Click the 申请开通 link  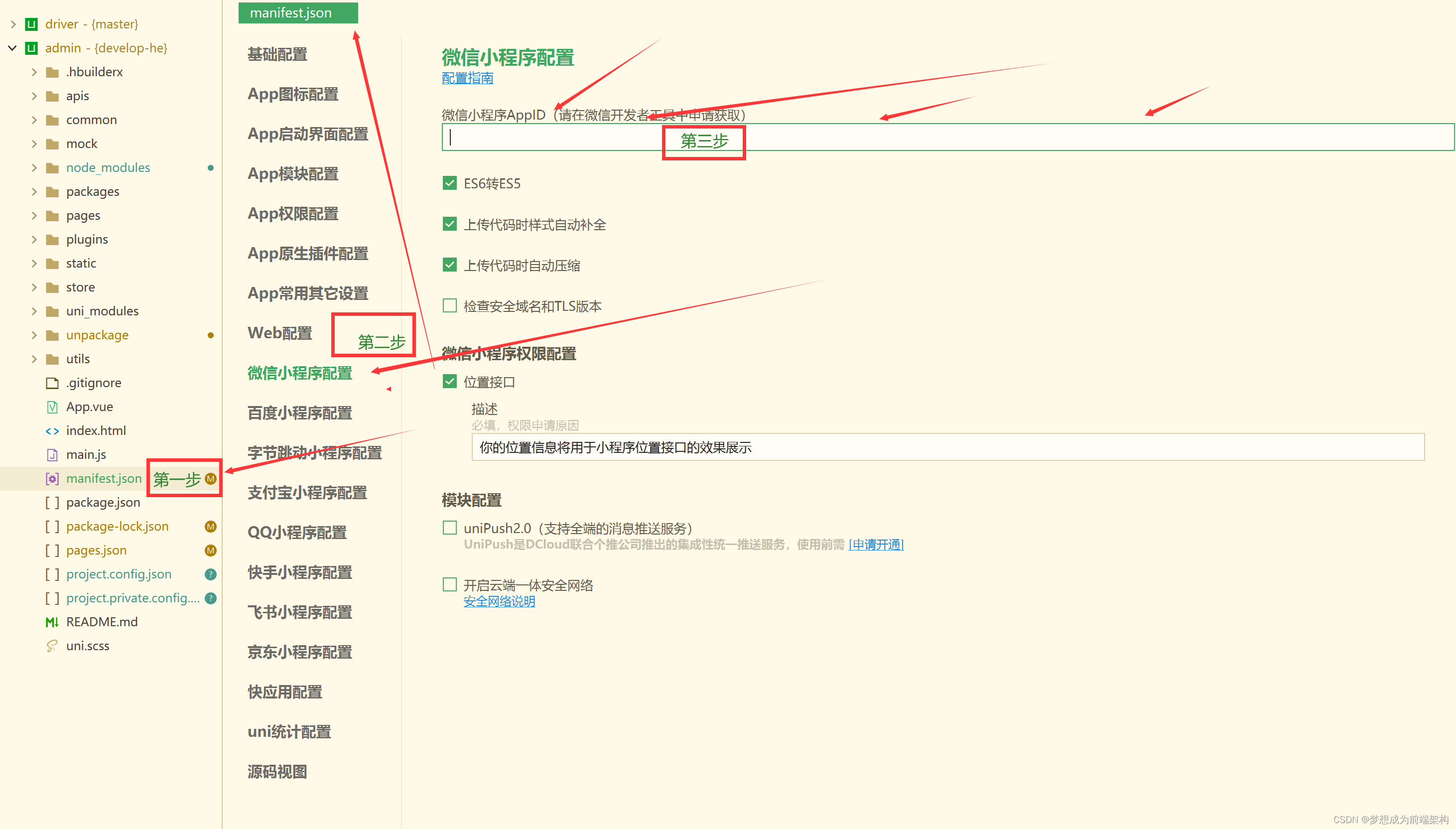pos(875,545)
